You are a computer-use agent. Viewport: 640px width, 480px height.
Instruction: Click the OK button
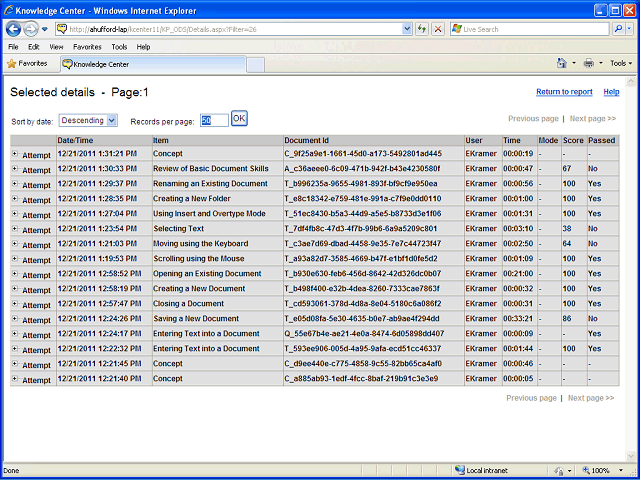[x=239, y=118]
